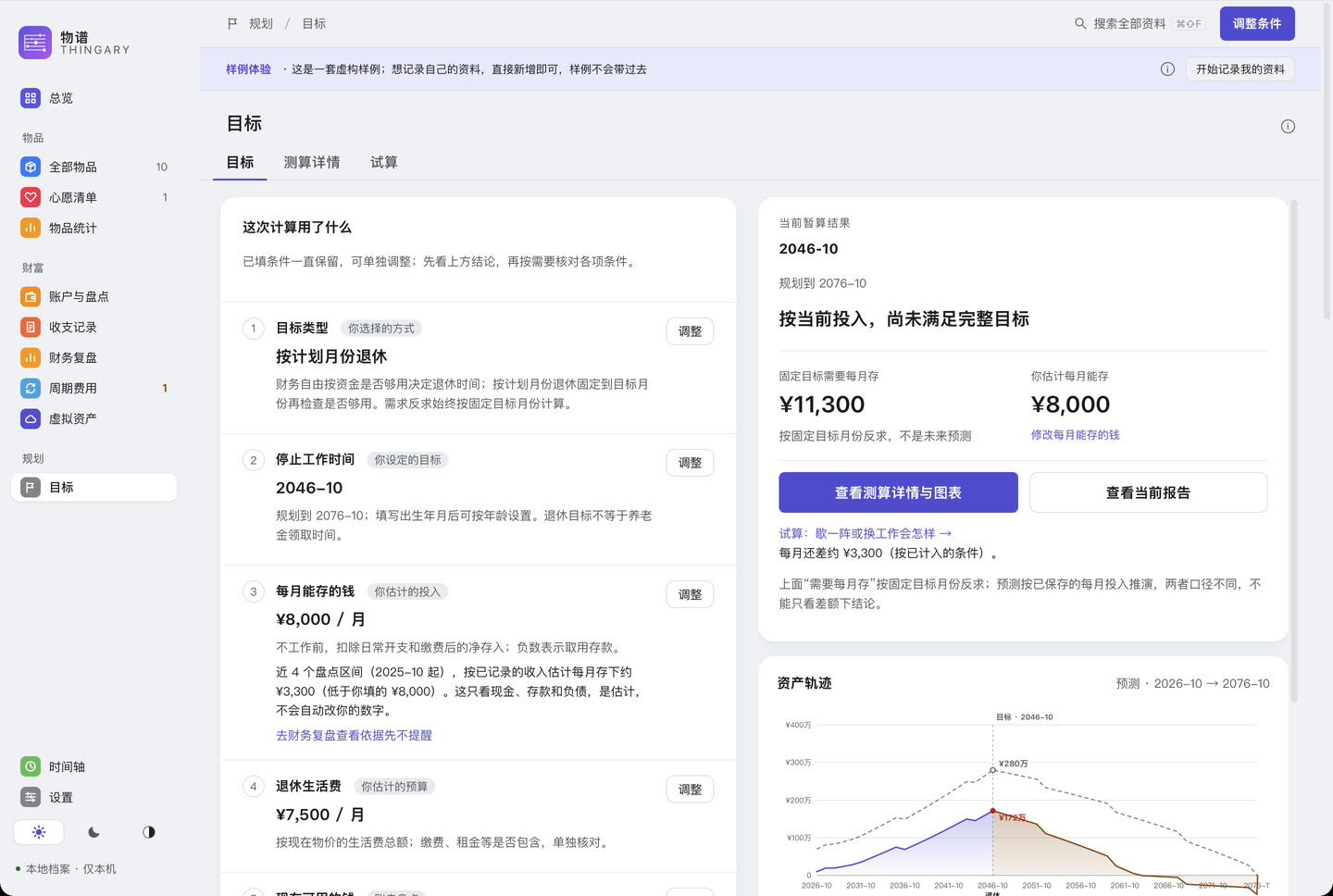The image size is (1333, 896).
Task: Open the 总览 overview icon
Action: click(x=31, y=98)
